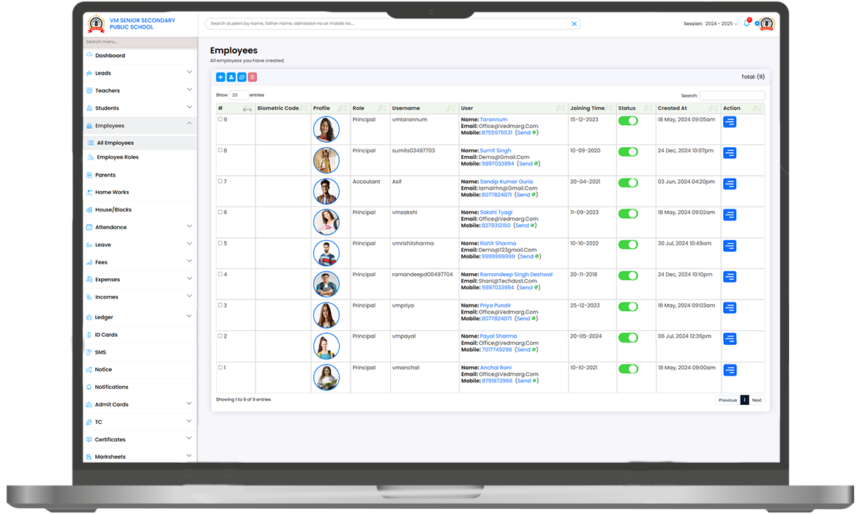Open action menu for Tarannum's row
This screenshot has width=860, height=514.
pyautogui.click(x=729, y=122)
